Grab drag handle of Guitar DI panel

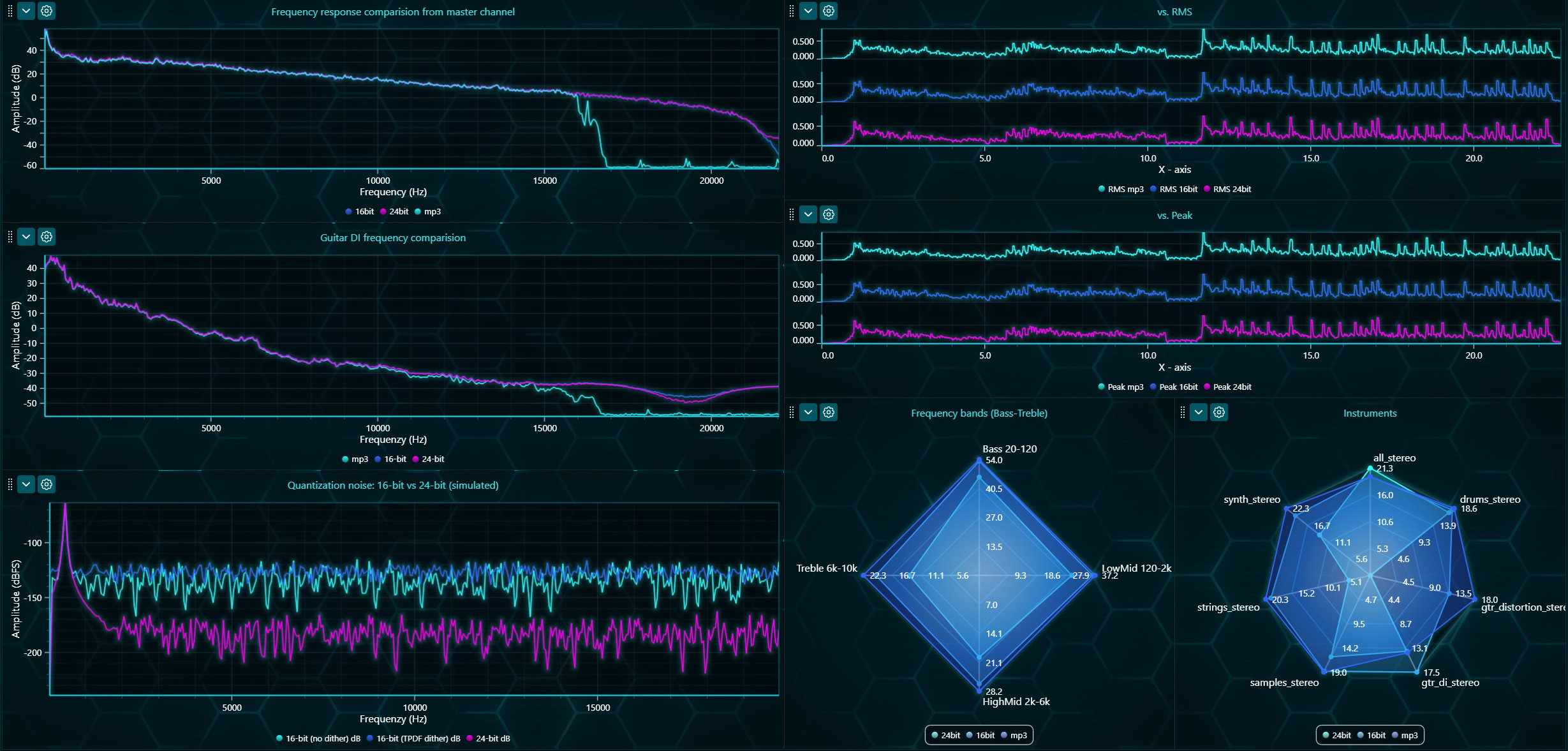pyautogui.click(x=10, y=237)
